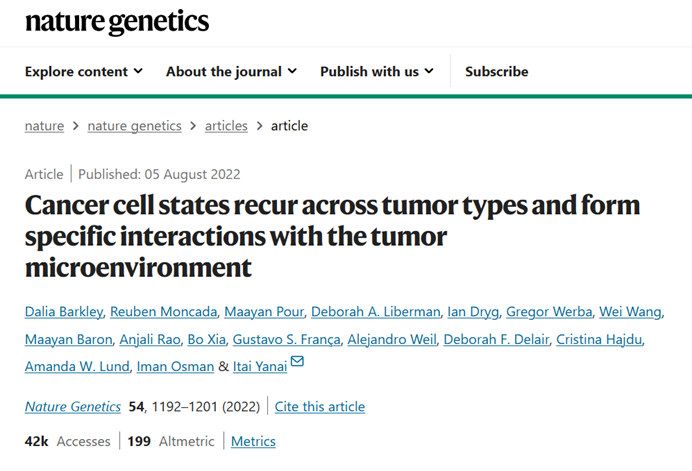Click the Subscribe link
The width and height of the screenshot is (692, 471).
coord(497,71)
